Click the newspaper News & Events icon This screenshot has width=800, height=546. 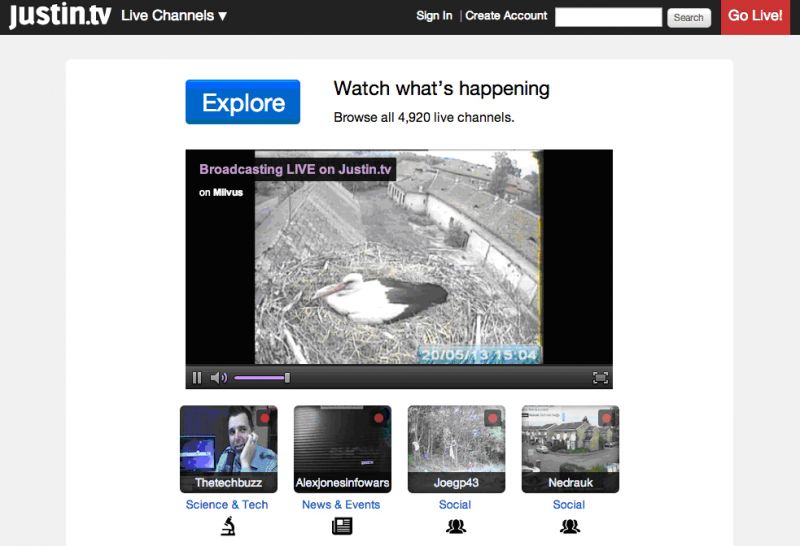pyautogui.click(x=342, y=526)
